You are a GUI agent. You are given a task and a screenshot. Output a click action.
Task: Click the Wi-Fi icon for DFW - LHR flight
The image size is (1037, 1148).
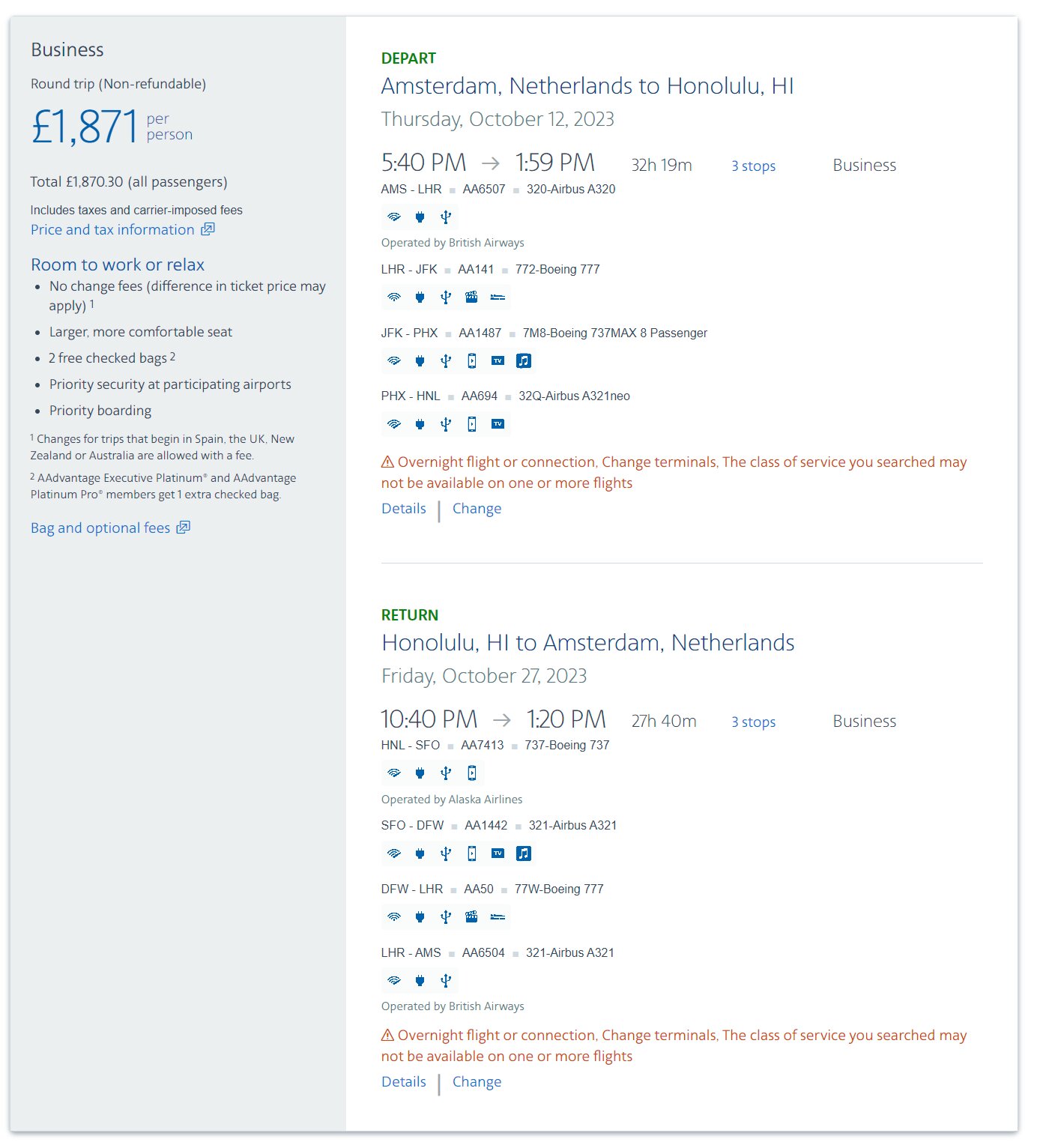tap(394, 917)
